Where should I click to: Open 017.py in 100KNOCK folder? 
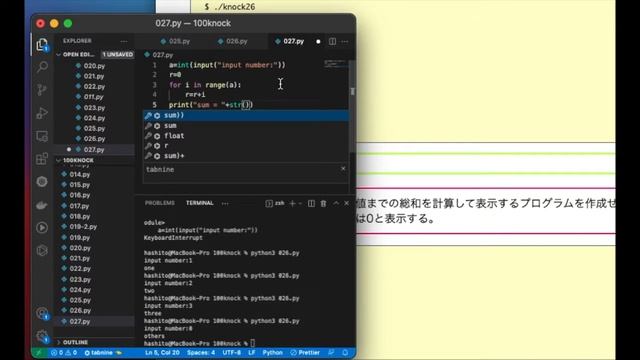[79, 206]
